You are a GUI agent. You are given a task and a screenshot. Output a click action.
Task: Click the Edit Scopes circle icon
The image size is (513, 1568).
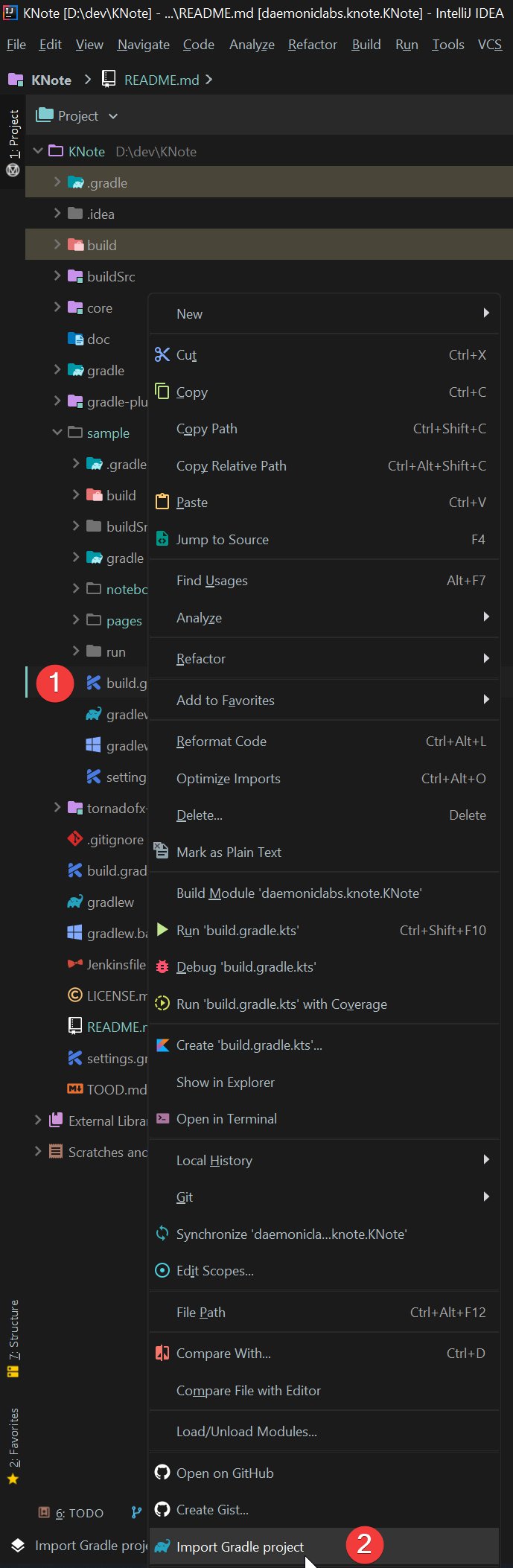162,1270
